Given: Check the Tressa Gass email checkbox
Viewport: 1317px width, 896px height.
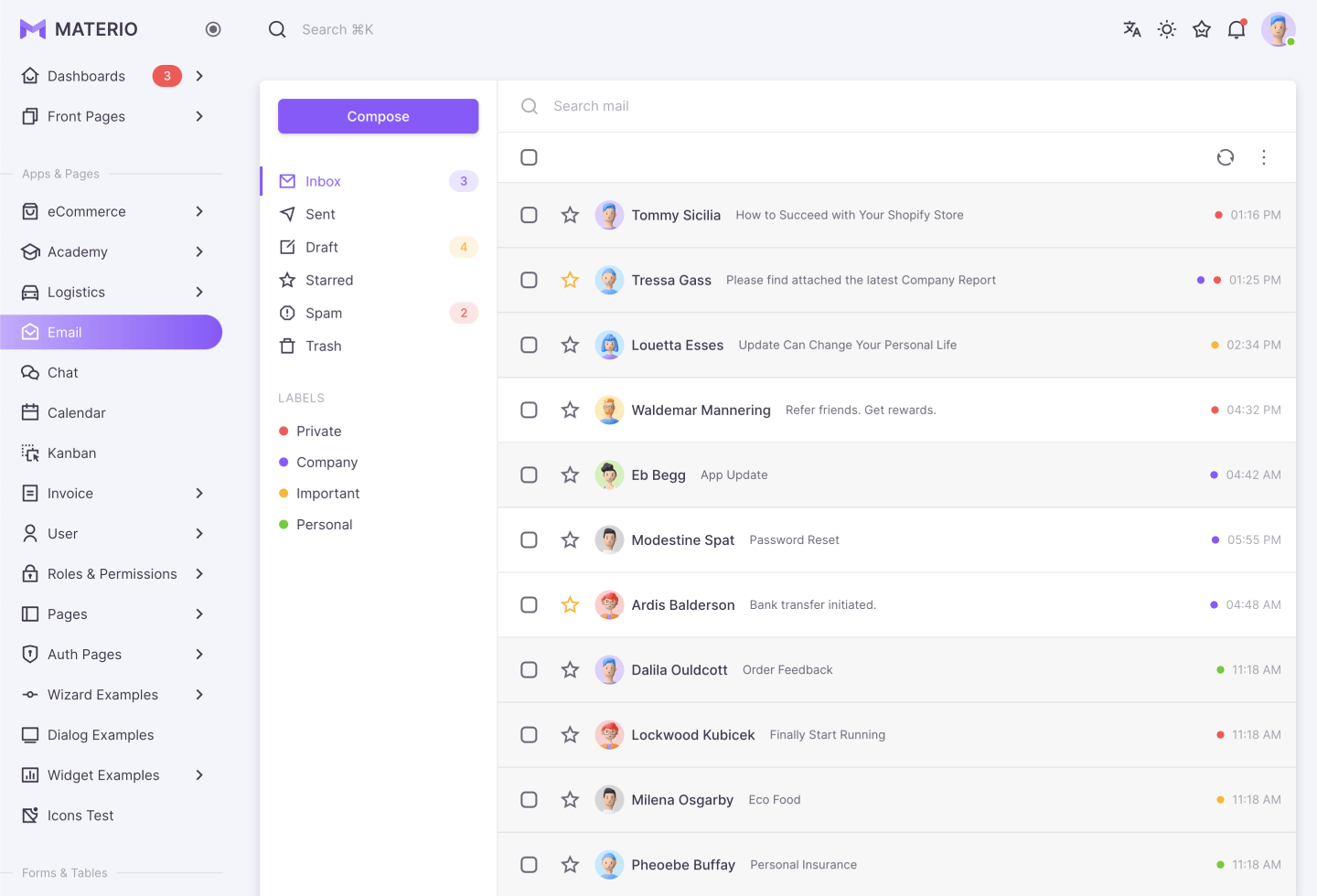Looking at the screenshot, I should [x=529, y=280].
